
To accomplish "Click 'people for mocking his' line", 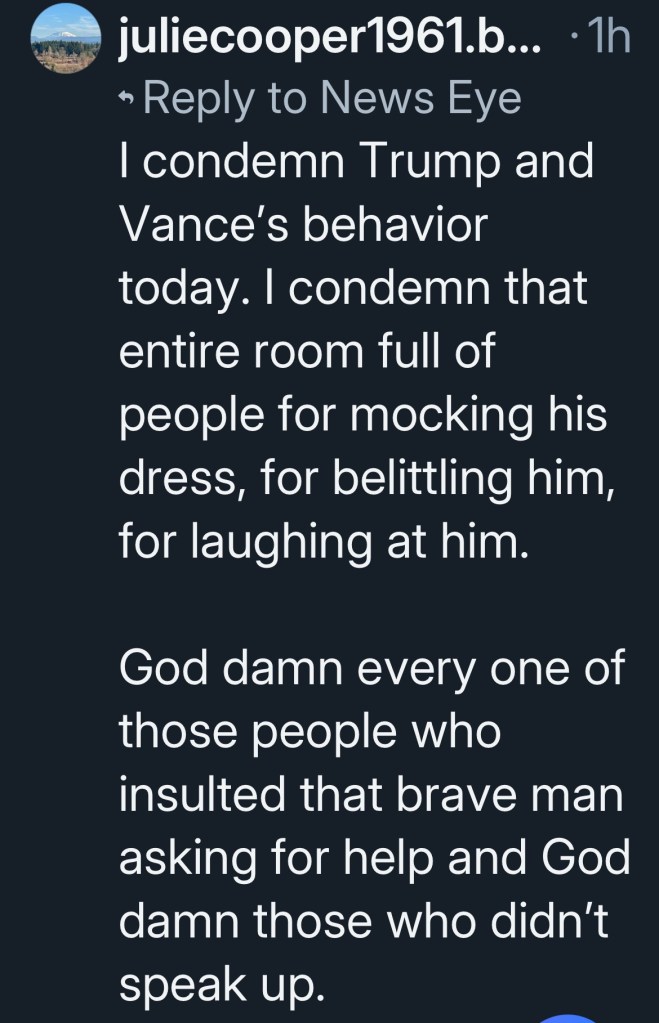I will pyautogui.click(x=363, y=416).
